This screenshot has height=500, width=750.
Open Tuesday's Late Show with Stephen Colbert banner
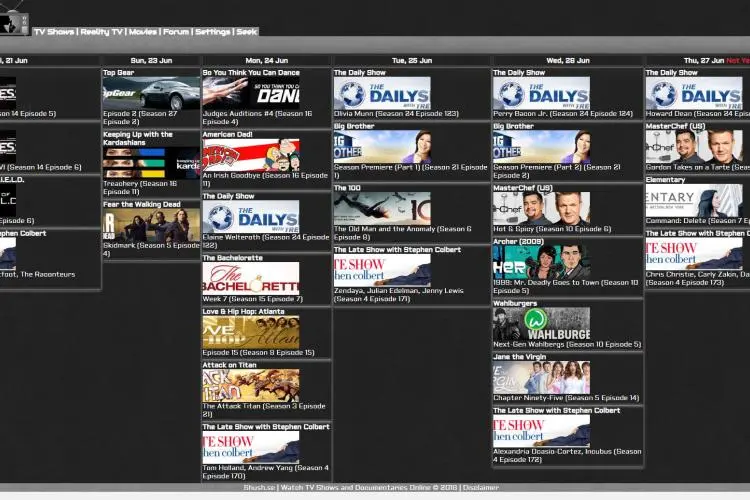click(x=382, y=270)
